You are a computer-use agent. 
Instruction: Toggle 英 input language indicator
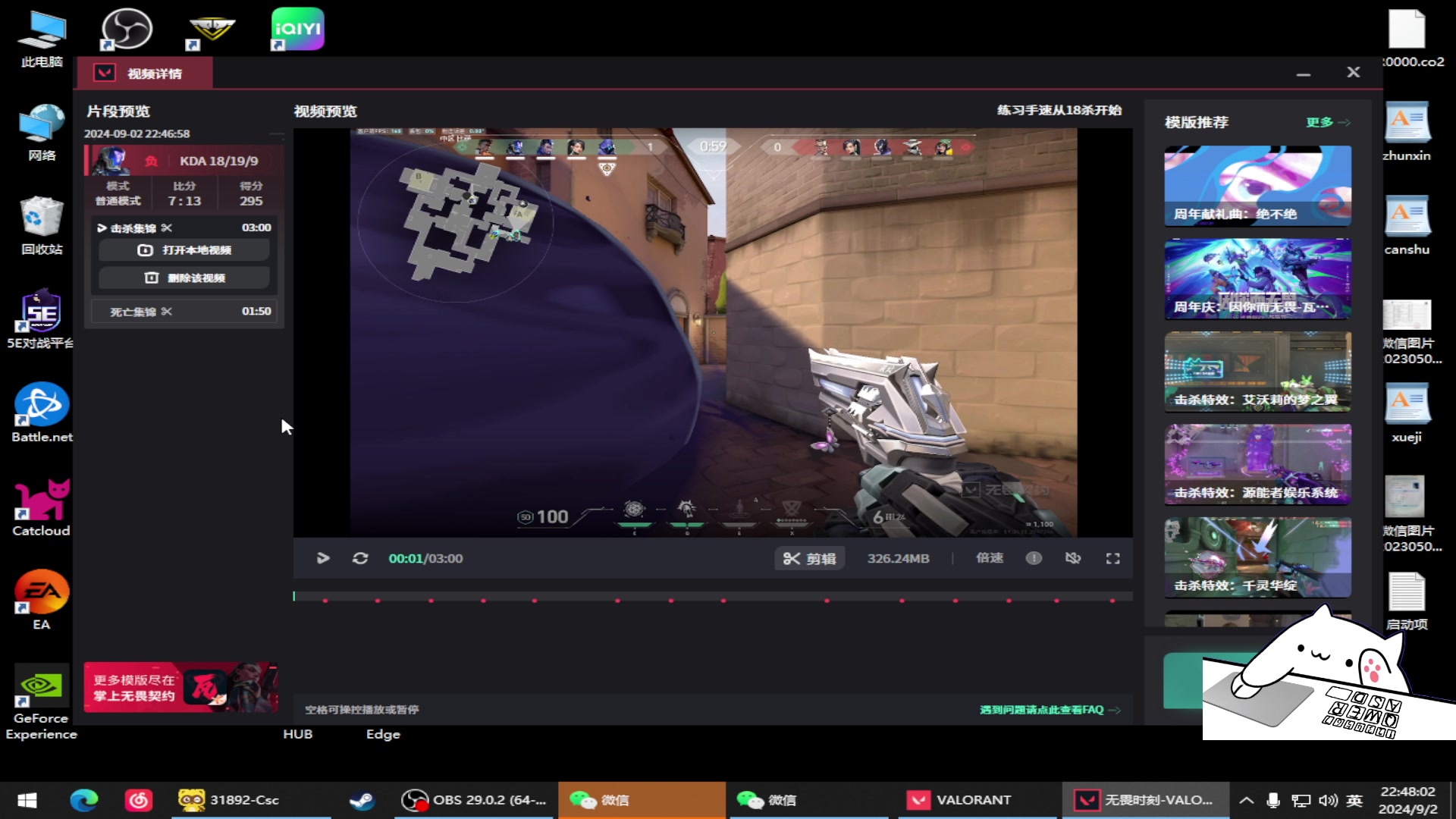point(1354,800)
